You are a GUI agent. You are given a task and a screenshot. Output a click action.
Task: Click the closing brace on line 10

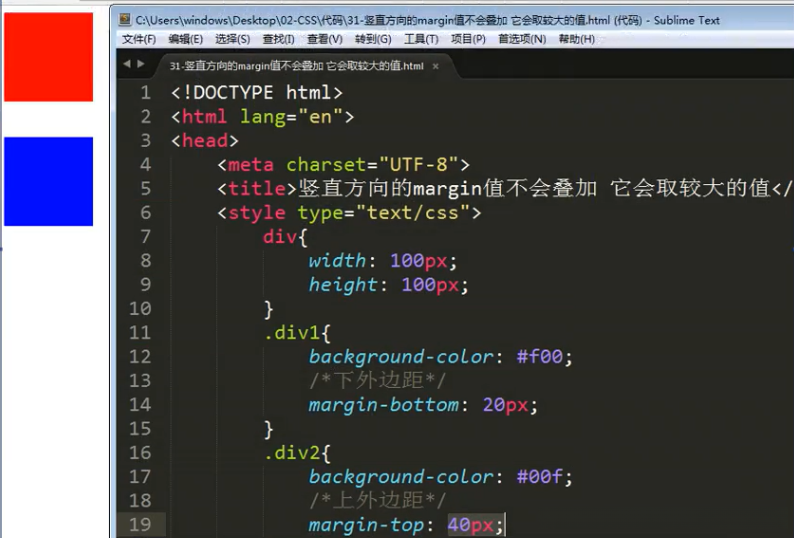coord(268,309)
